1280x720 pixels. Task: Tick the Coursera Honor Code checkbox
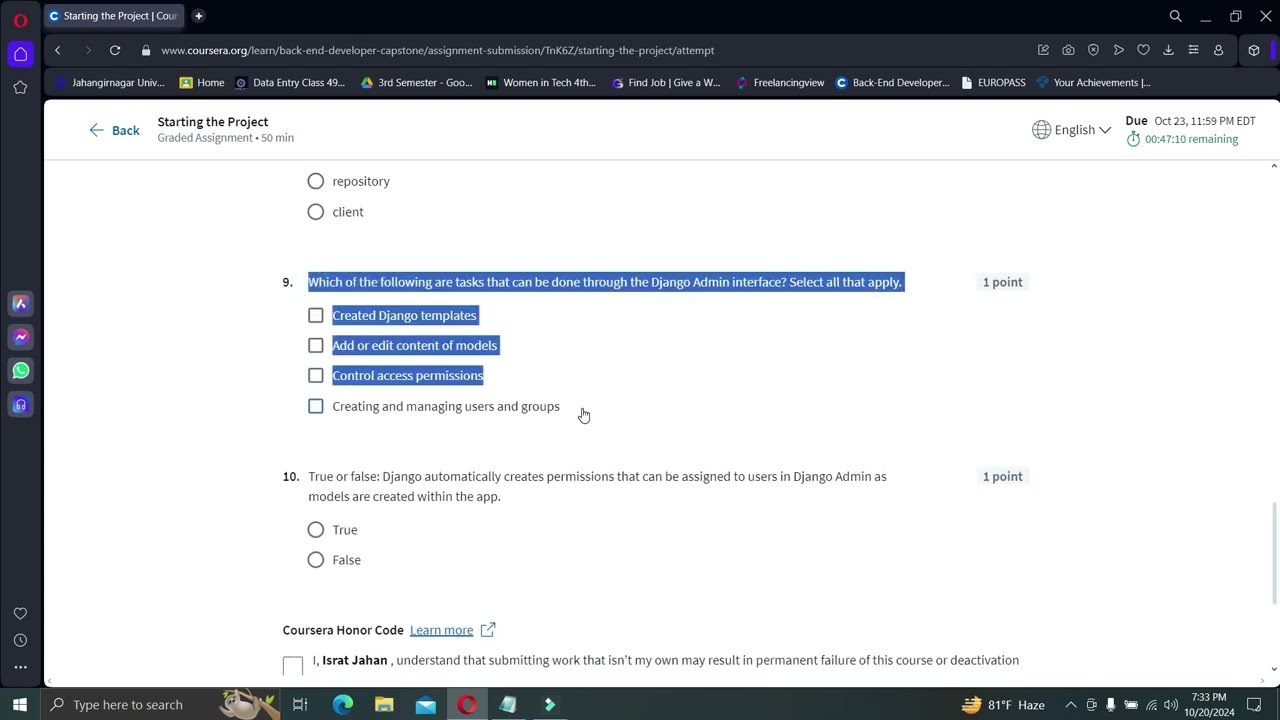[293, 666]
